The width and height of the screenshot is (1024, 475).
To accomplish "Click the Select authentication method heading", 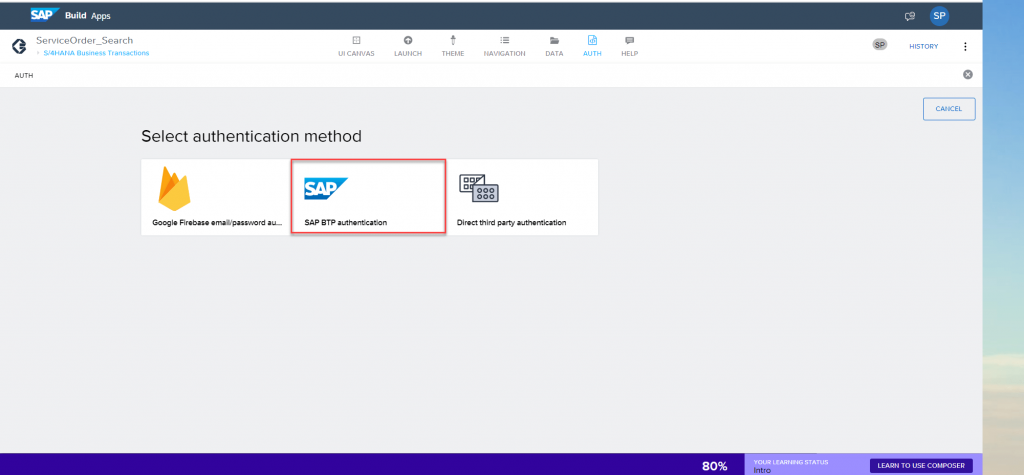I will coord(251,137).
